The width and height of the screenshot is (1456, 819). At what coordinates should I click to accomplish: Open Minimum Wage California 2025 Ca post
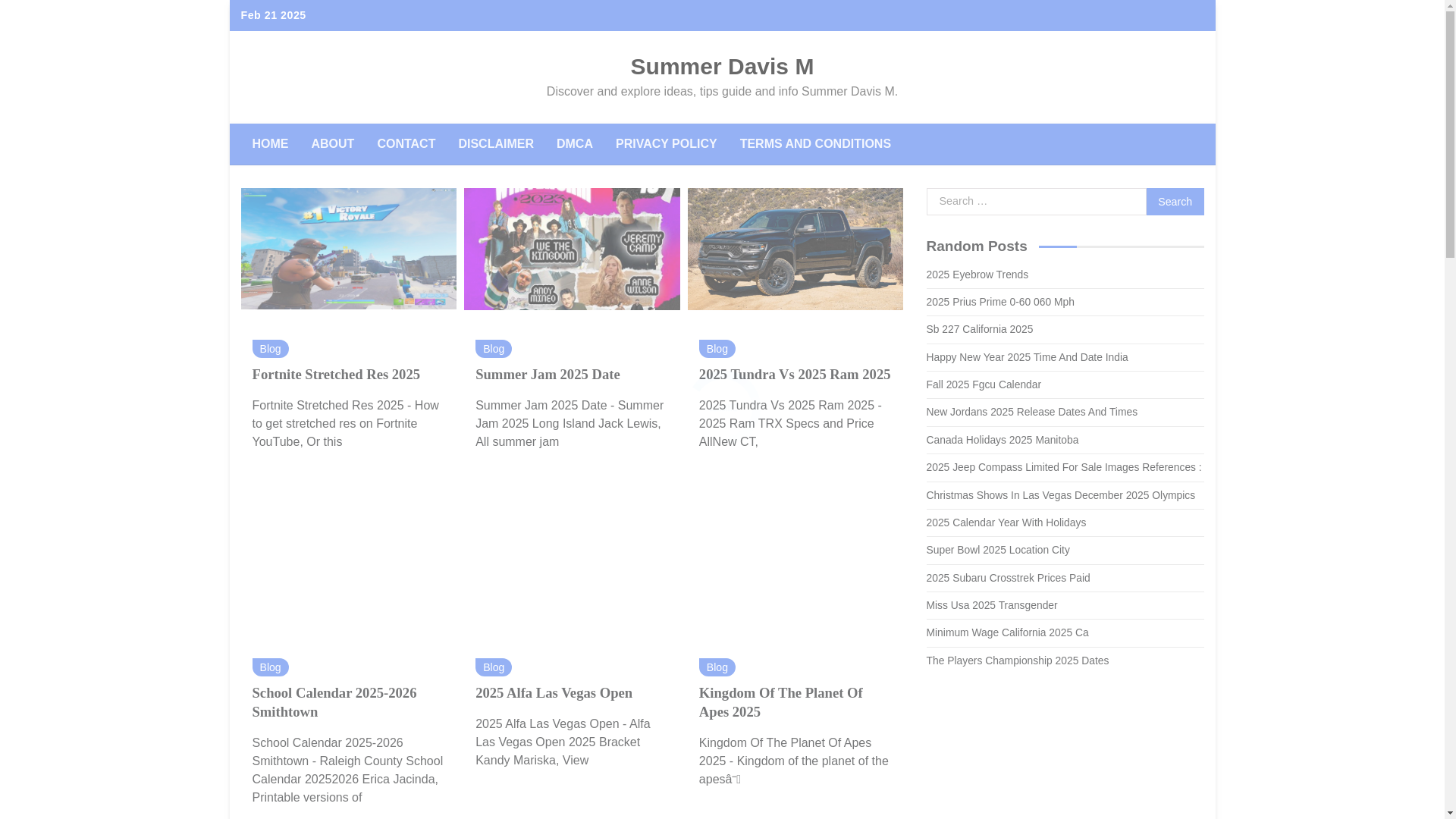(x=1007, y=632)
